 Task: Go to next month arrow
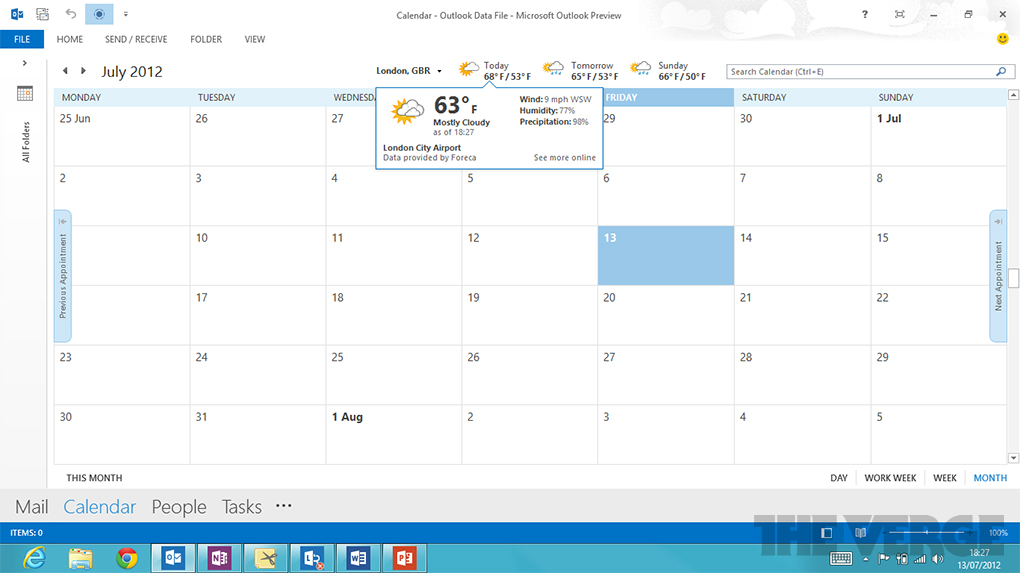[83, 70]
